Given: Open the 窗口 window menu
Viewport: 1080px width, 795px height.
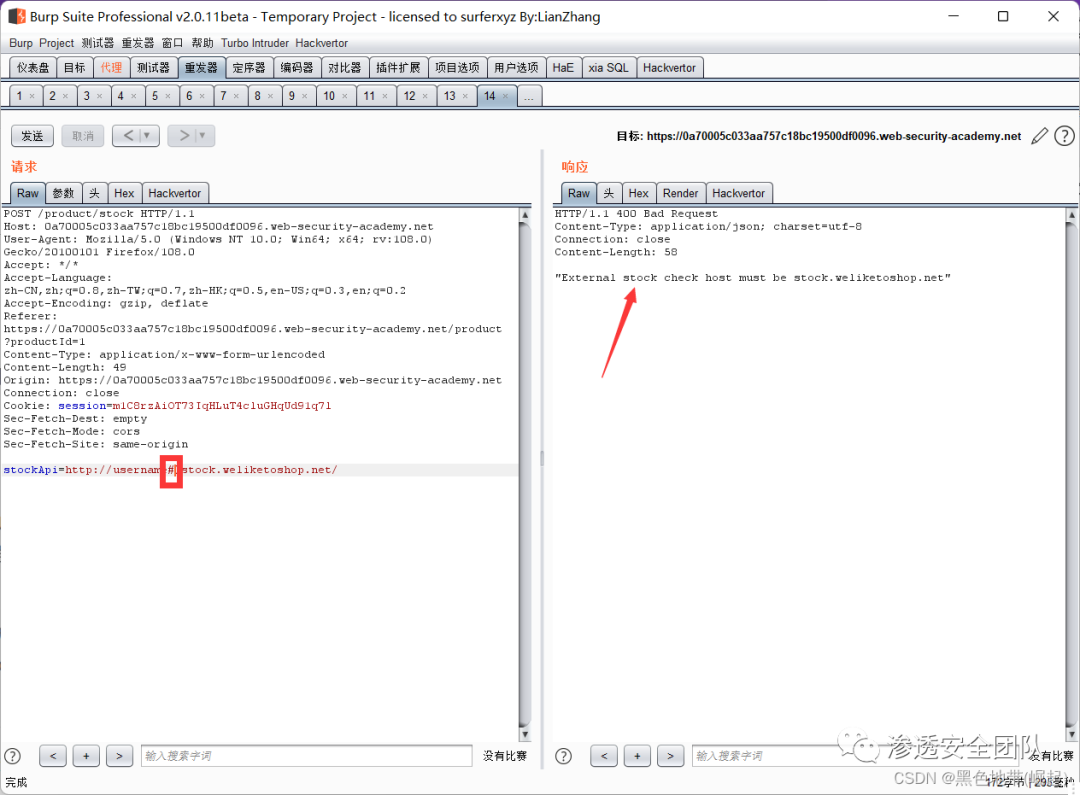Looking at the screenshot, I should [x=172, y=43].
